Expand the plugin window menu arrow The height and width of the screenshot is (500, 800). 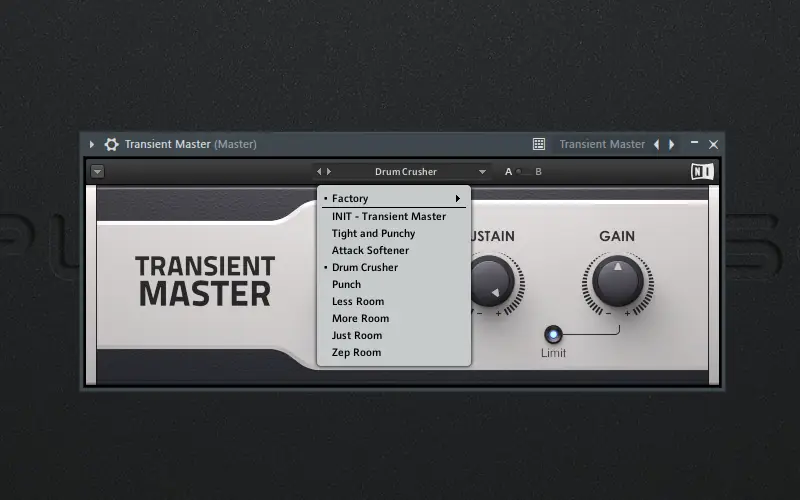(x=92, y=144)
